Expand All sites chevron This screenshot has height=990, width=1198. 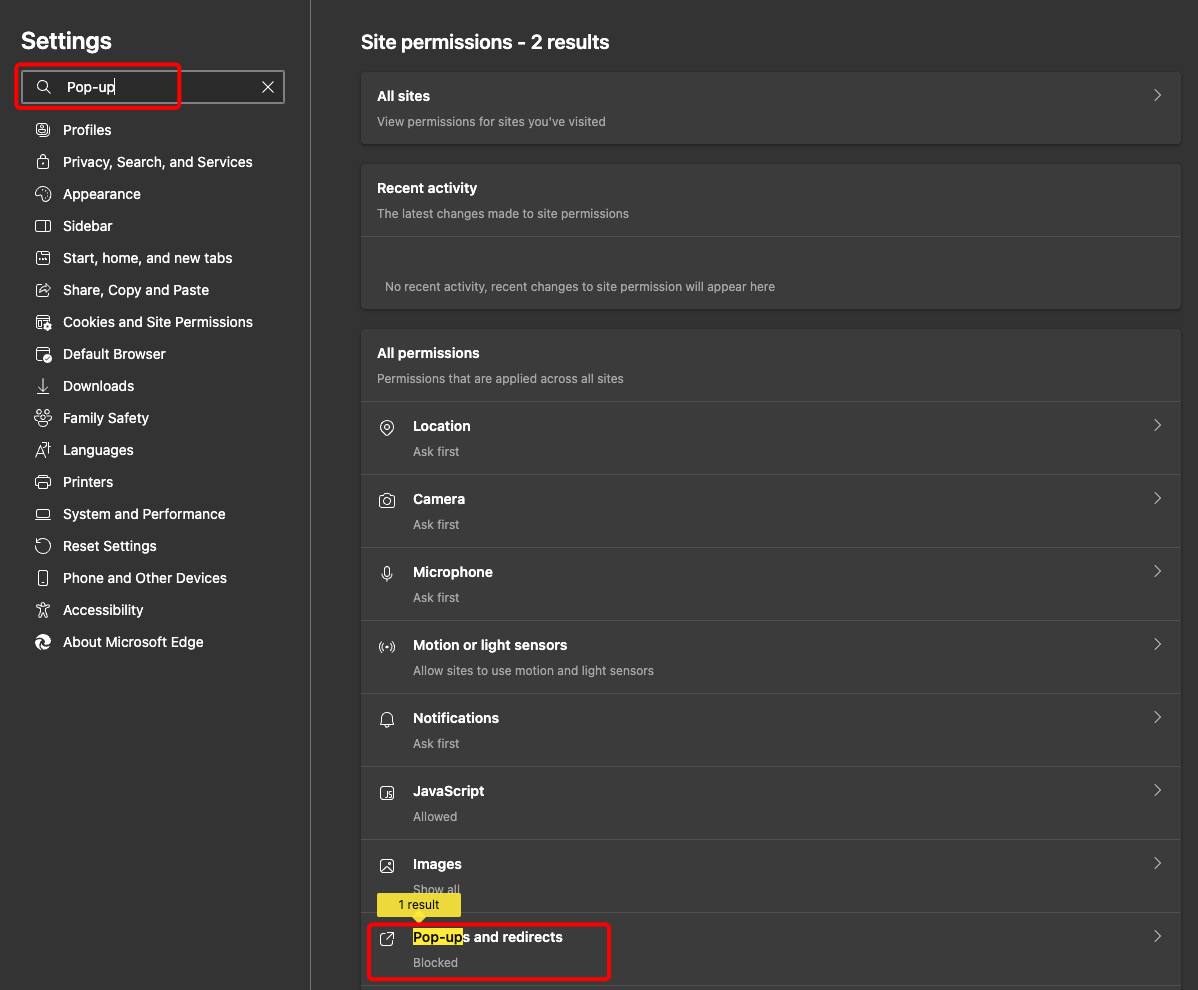(1158, 95)
